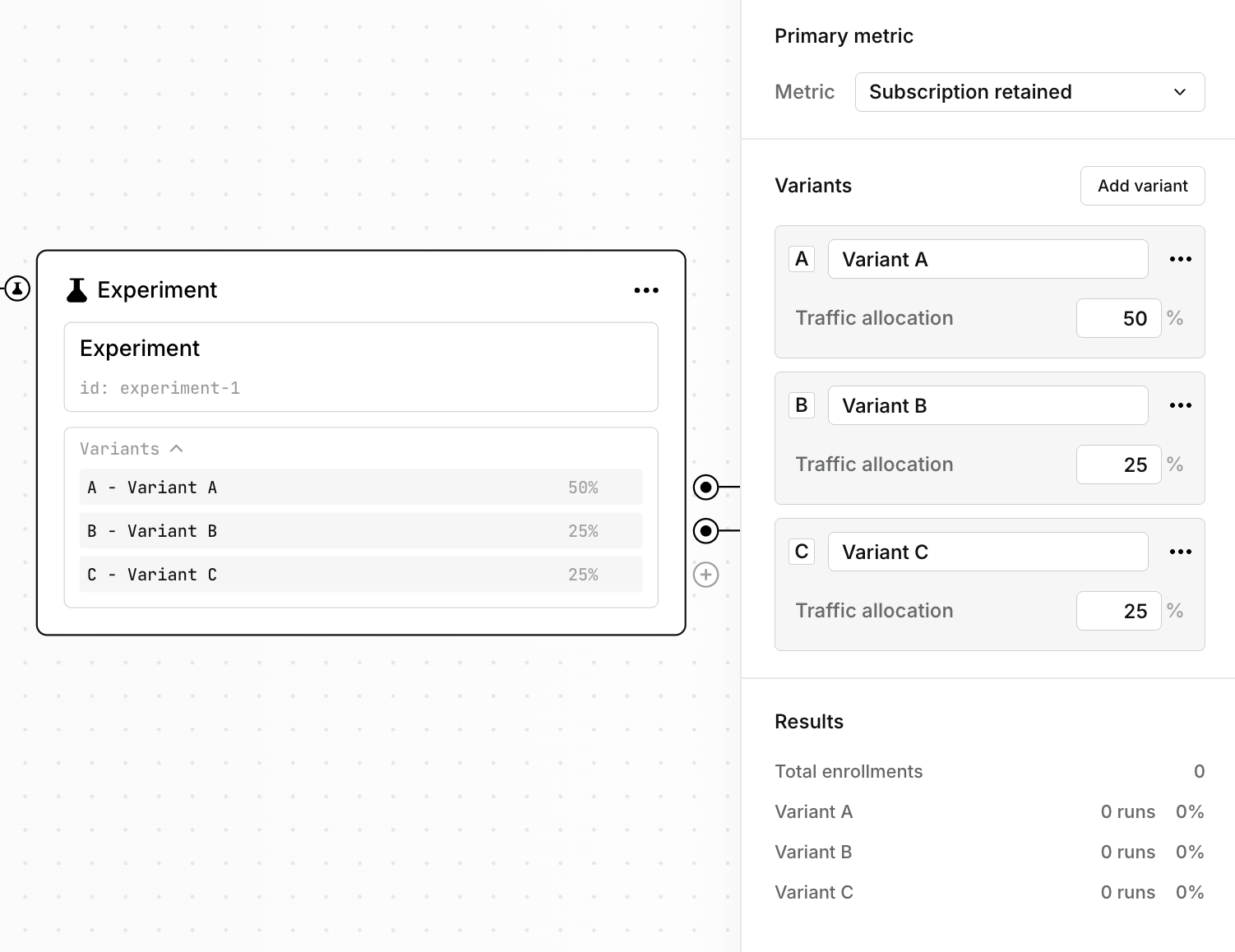The image size is (1235, 952).
Task: Click the input connector on Experiment node
Action: (17, 289)
